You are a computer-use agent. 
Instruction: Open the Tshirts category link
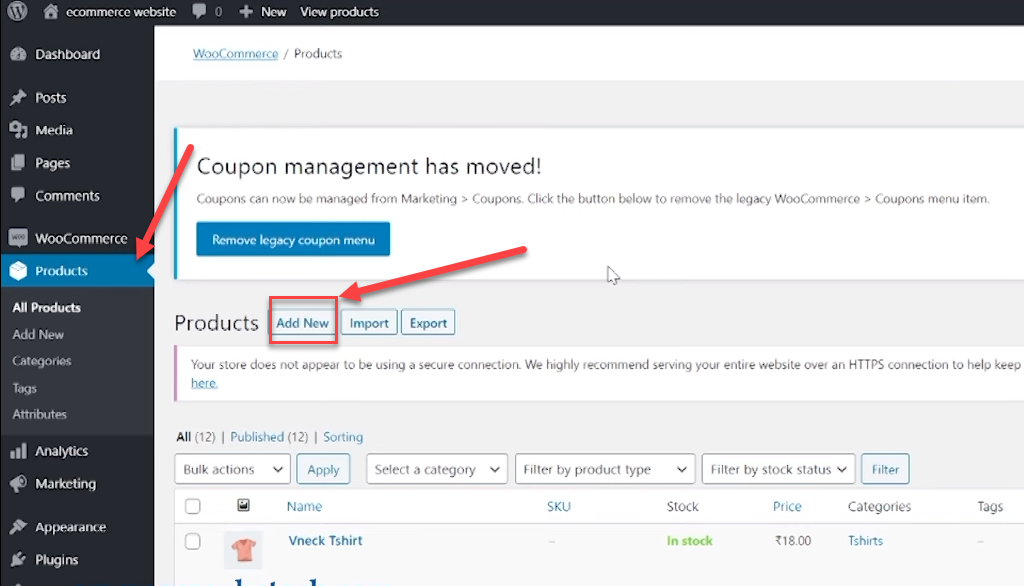[865, 541]
